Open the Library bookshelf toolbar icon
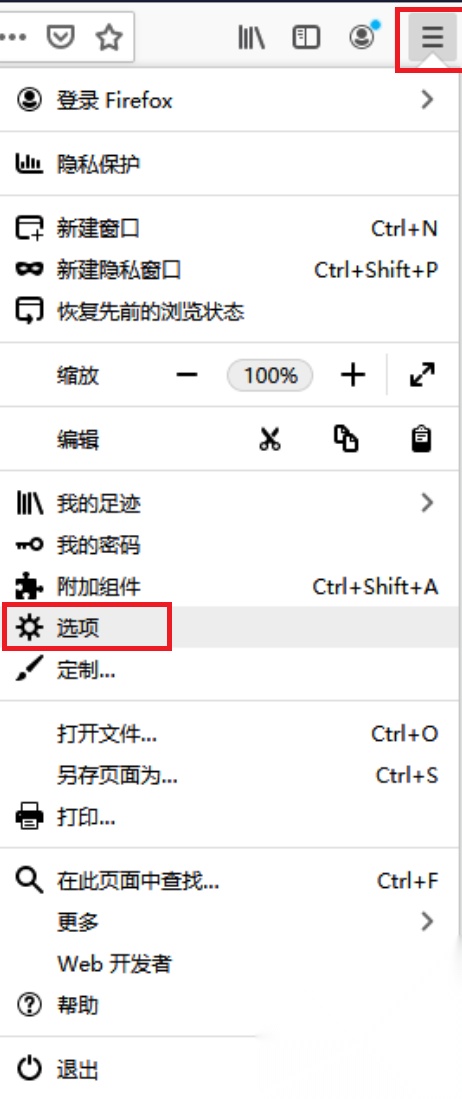Image resolution: width=462 pixels, height=1099 pixels. [x=250, y=36]
